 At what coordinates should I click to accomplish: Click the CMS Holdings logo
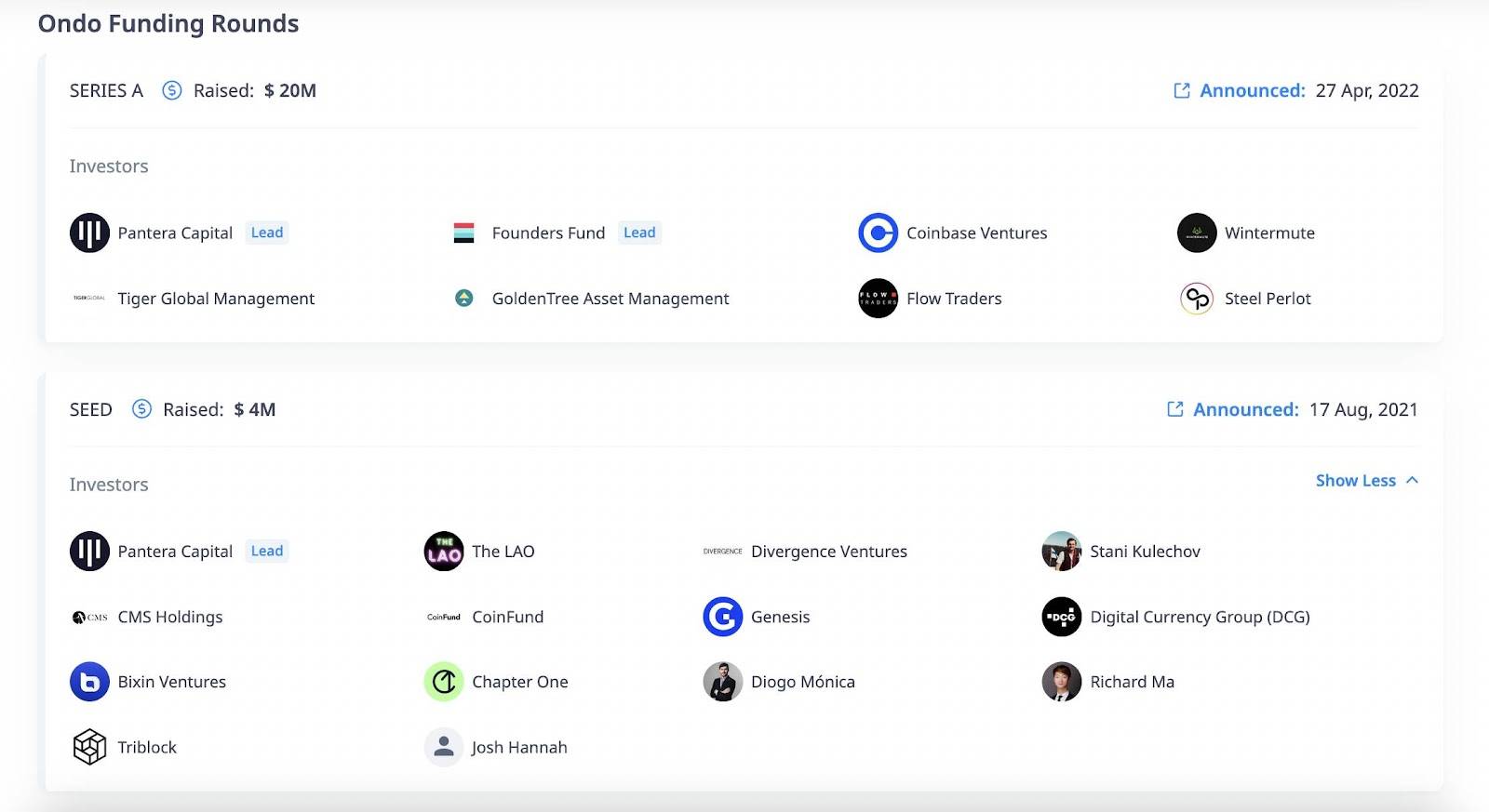click(89, 617)
